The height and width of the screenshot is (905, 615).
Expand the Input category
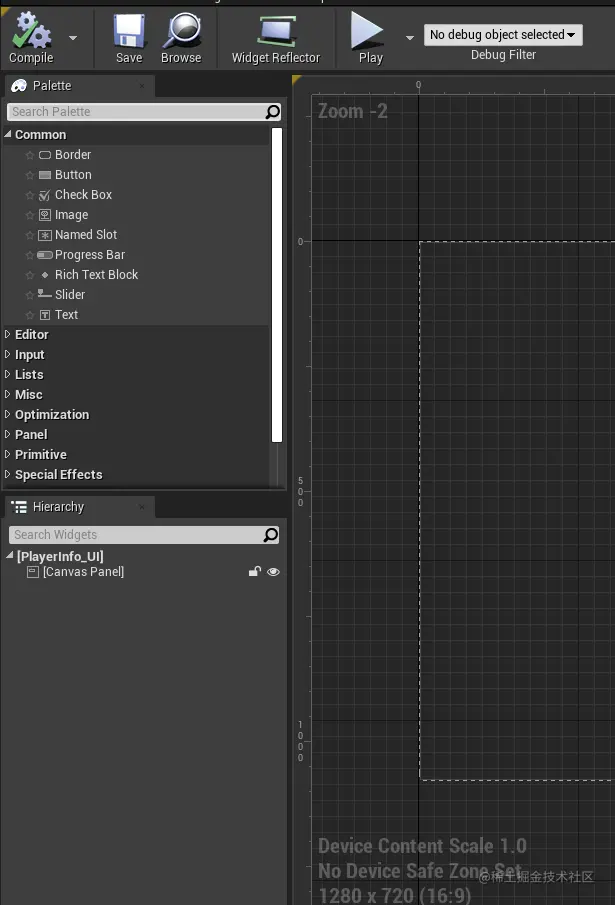[x=8, y=354]
